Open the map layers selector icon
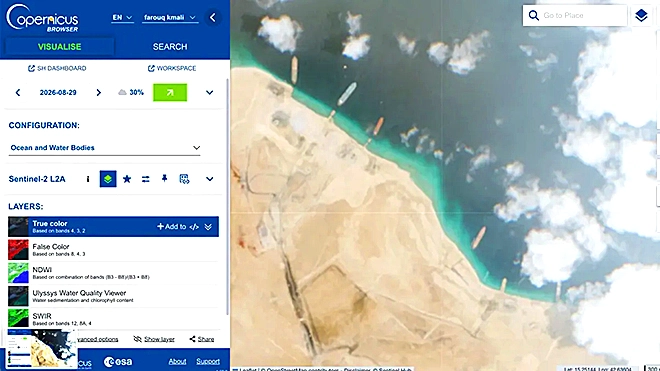 [x=641, y=16]
